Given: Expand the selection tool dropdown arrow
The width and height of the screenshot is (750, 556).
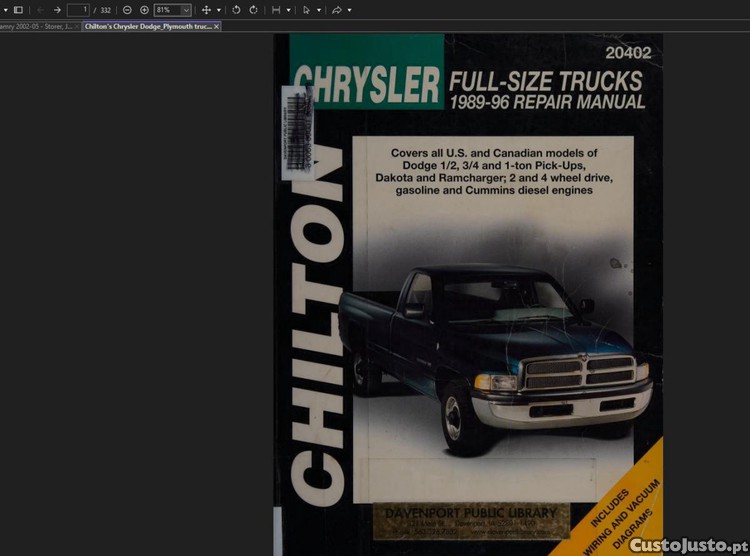Looking at the screenshot, I should (319, 9).
